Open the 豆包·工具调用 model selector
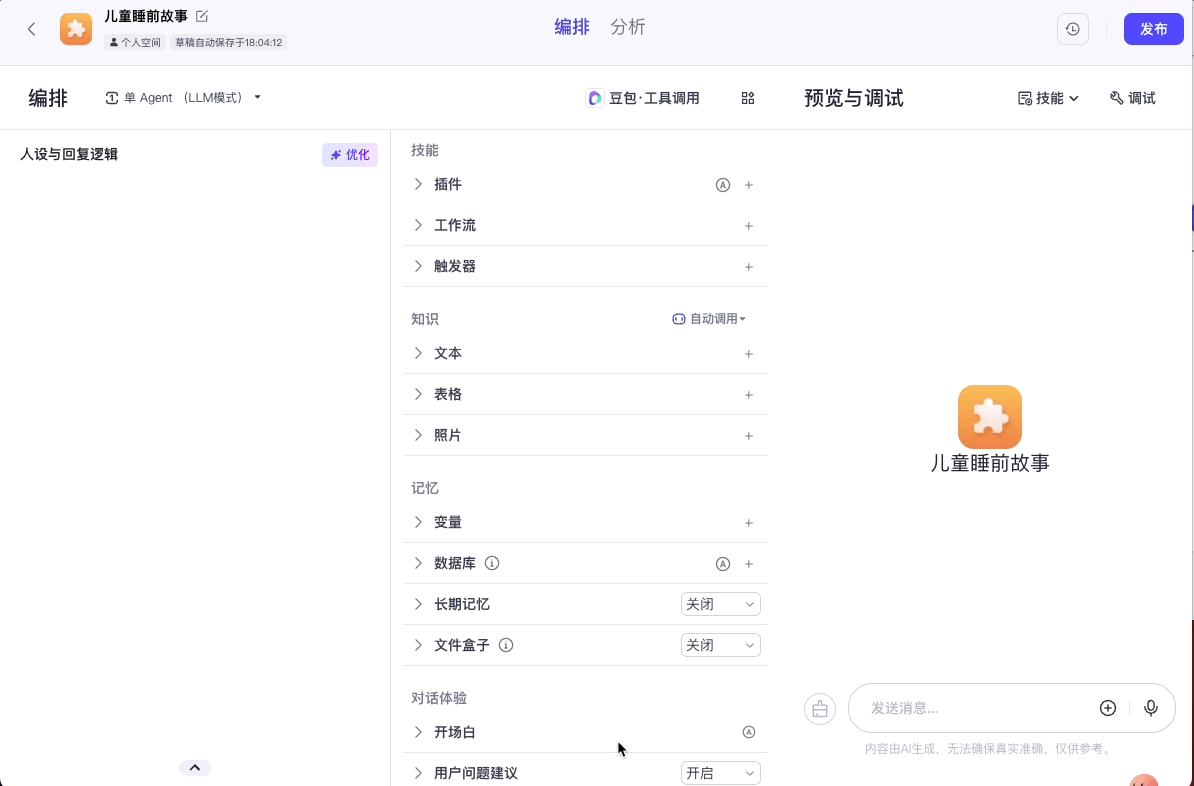1194x786 pixels. pyautogui.click(x=644, y=97)
